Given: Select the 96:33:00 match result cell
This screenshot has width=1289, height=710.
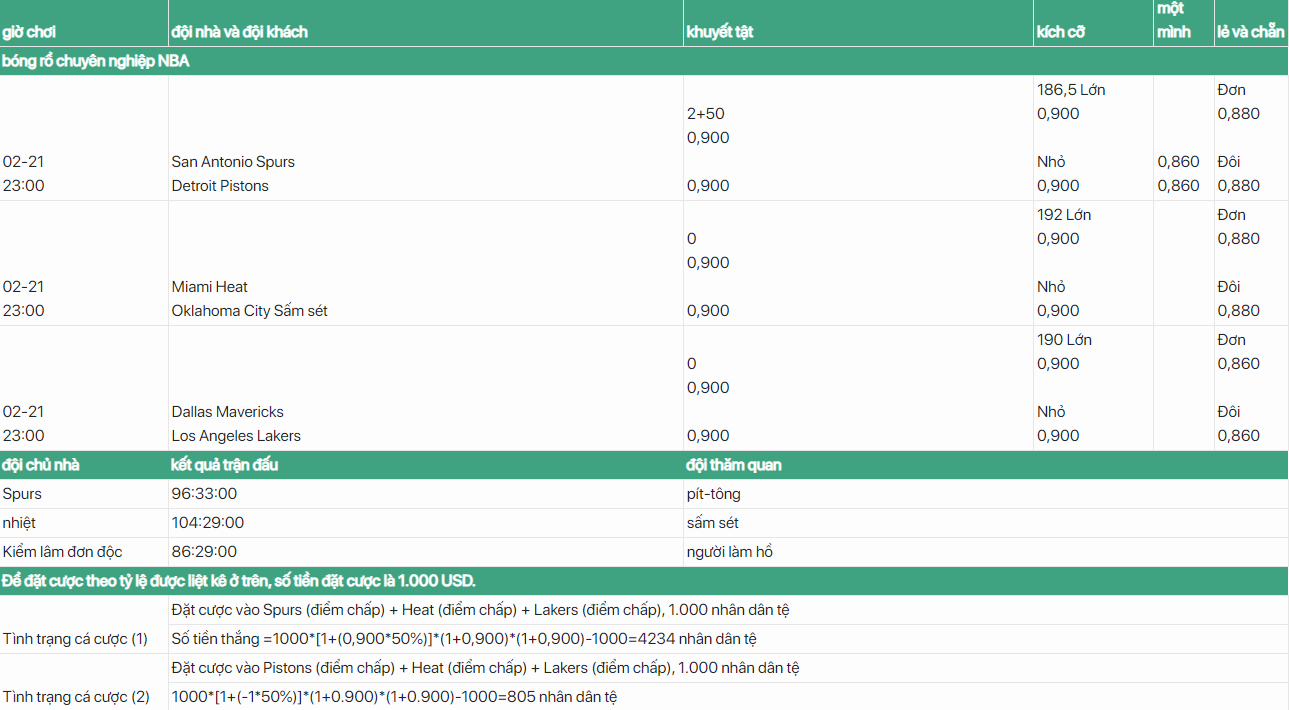Looking at the screenshot, I should pos(205,494).
